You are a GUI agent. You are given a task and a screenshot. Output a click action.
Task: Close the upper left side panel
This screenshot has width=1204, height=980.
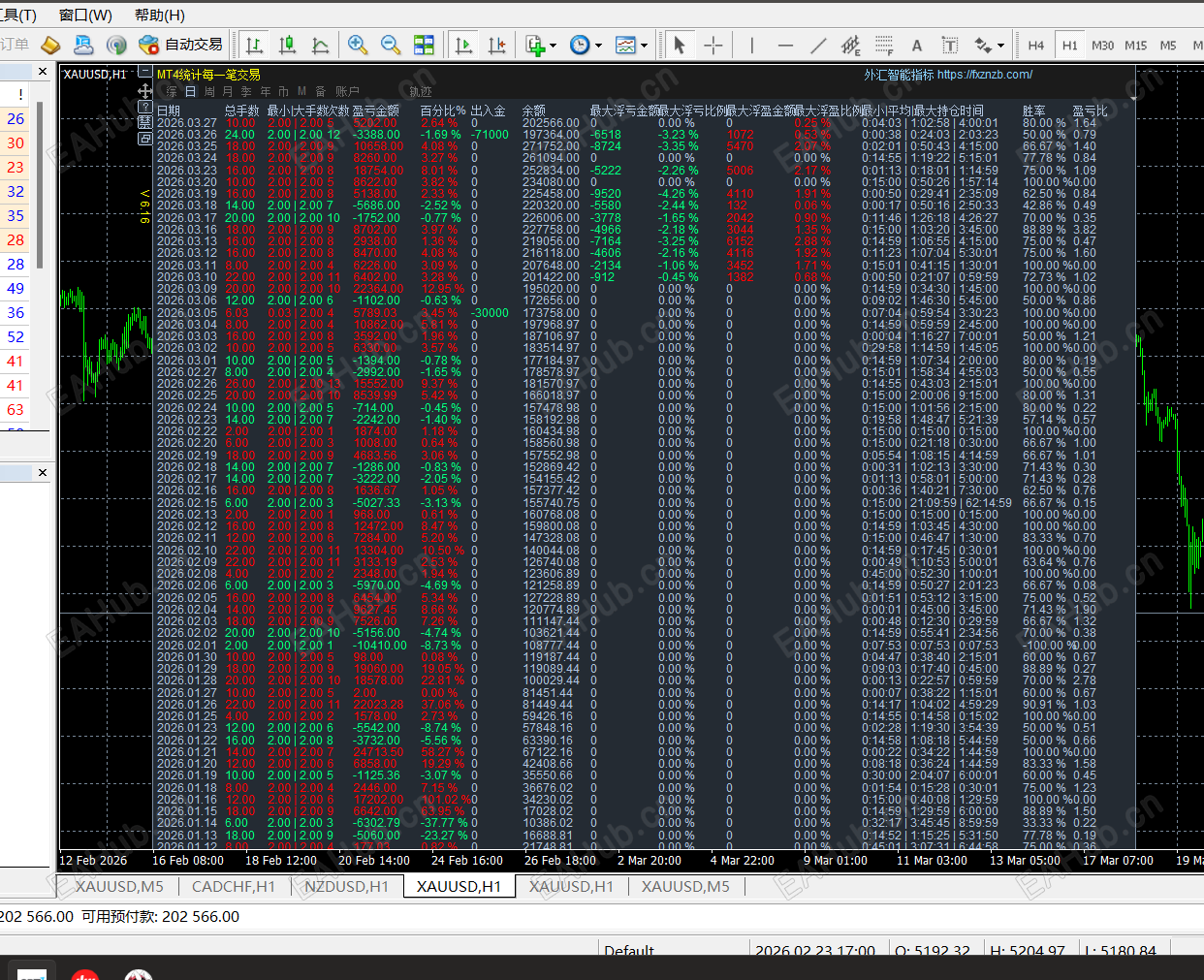click(43, 72)
